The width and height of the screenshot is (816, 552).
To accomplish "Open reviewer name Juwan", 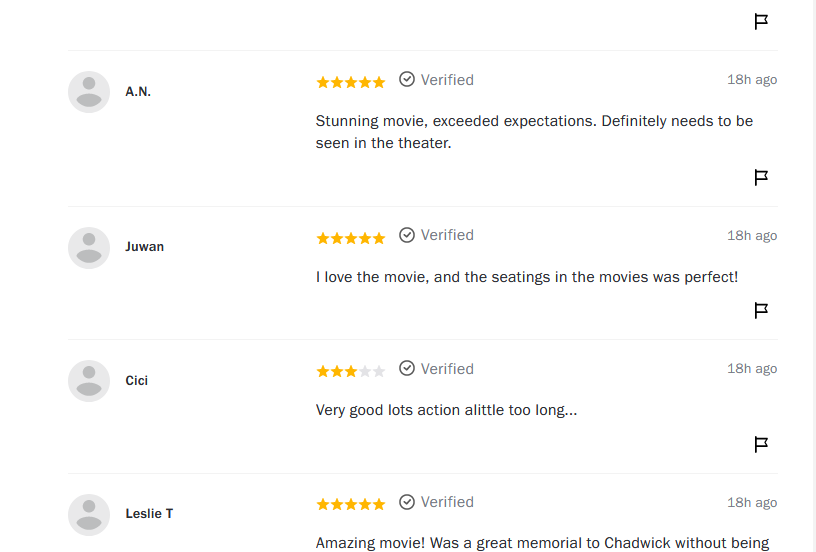I will (x=145, y=247).
